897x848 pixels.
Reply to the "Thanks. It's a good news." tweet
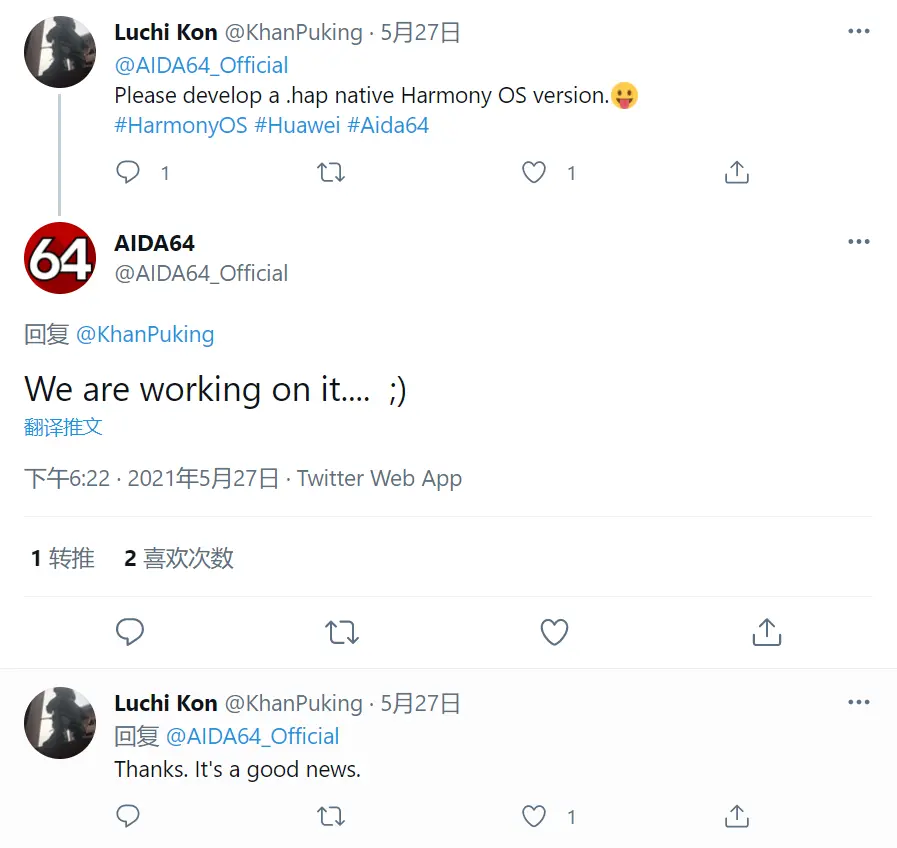[128, 816]
